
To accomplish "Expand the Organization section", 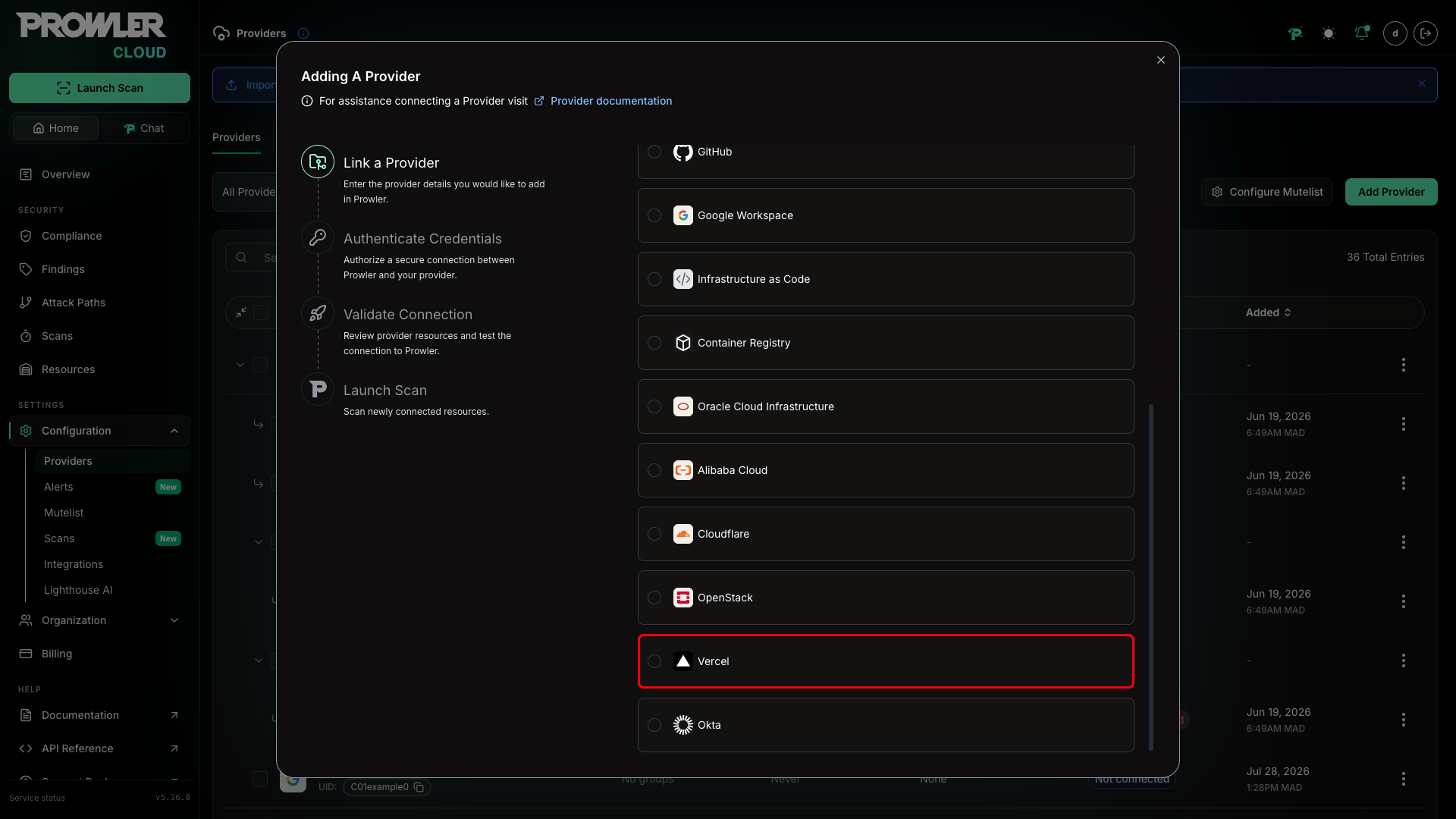I will [99, 620].
